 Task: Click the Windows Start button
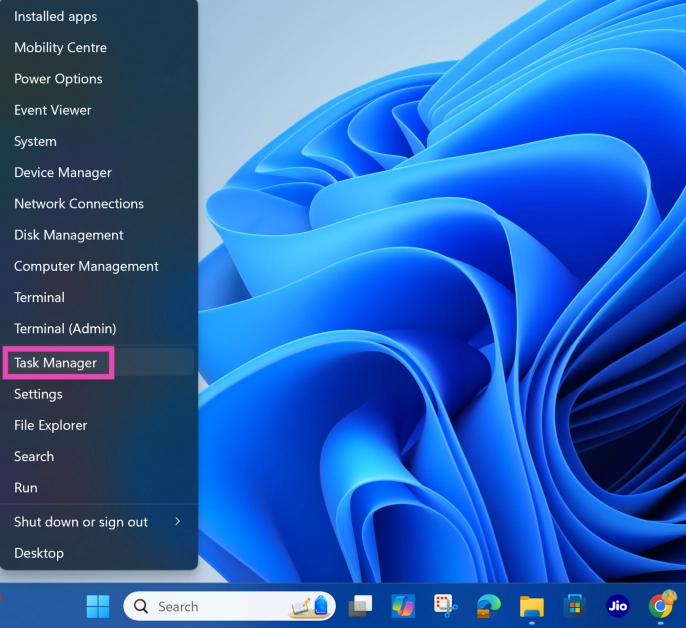point(98,606)
